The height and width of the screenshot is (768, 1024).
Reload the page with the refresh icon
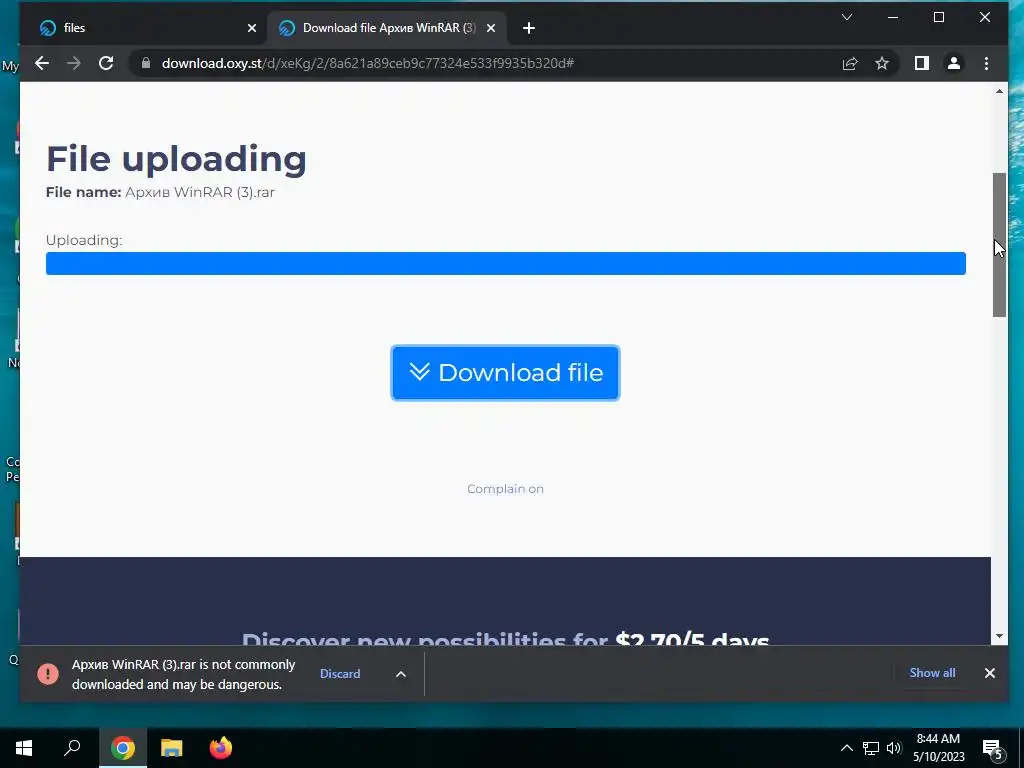(106, 63)
